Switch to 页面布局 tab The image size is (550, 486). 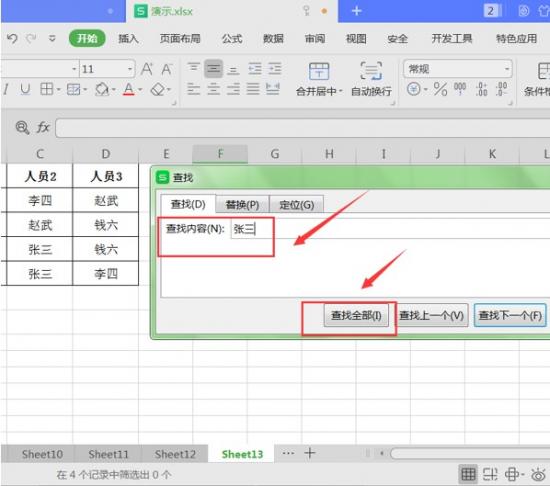tap(180, 38)
